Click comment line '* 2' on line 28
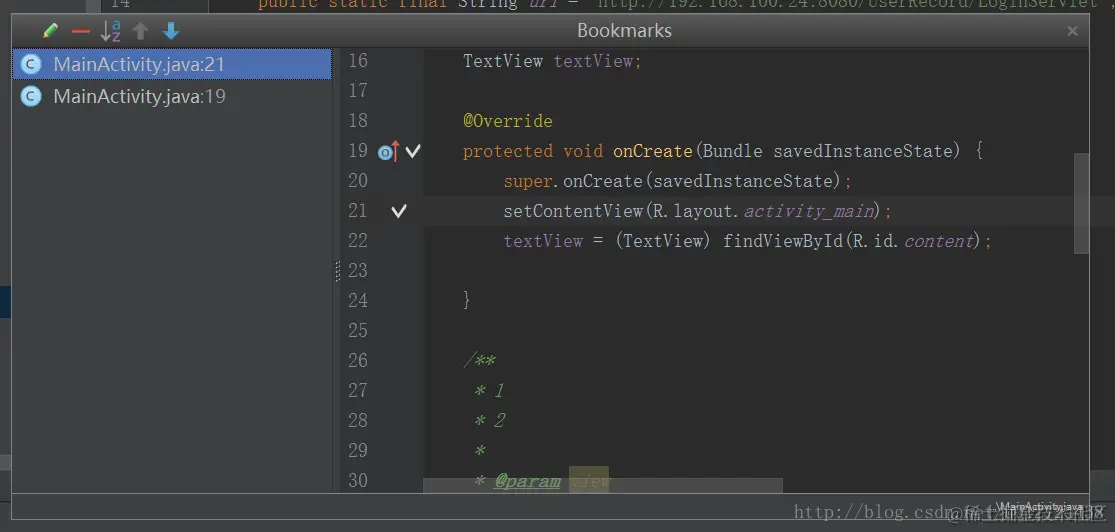The width and height of the screenshot is (1115, 532). [x=489, y=420]
